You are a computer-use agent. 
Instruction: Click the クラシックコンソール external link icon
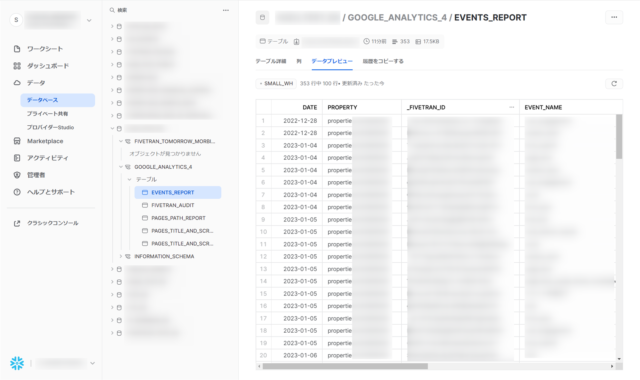coord(17,223)
